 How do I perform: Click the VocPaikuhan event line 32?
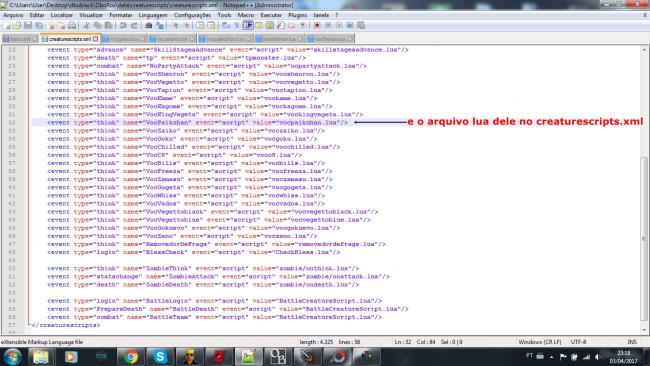tap(197, 123)
